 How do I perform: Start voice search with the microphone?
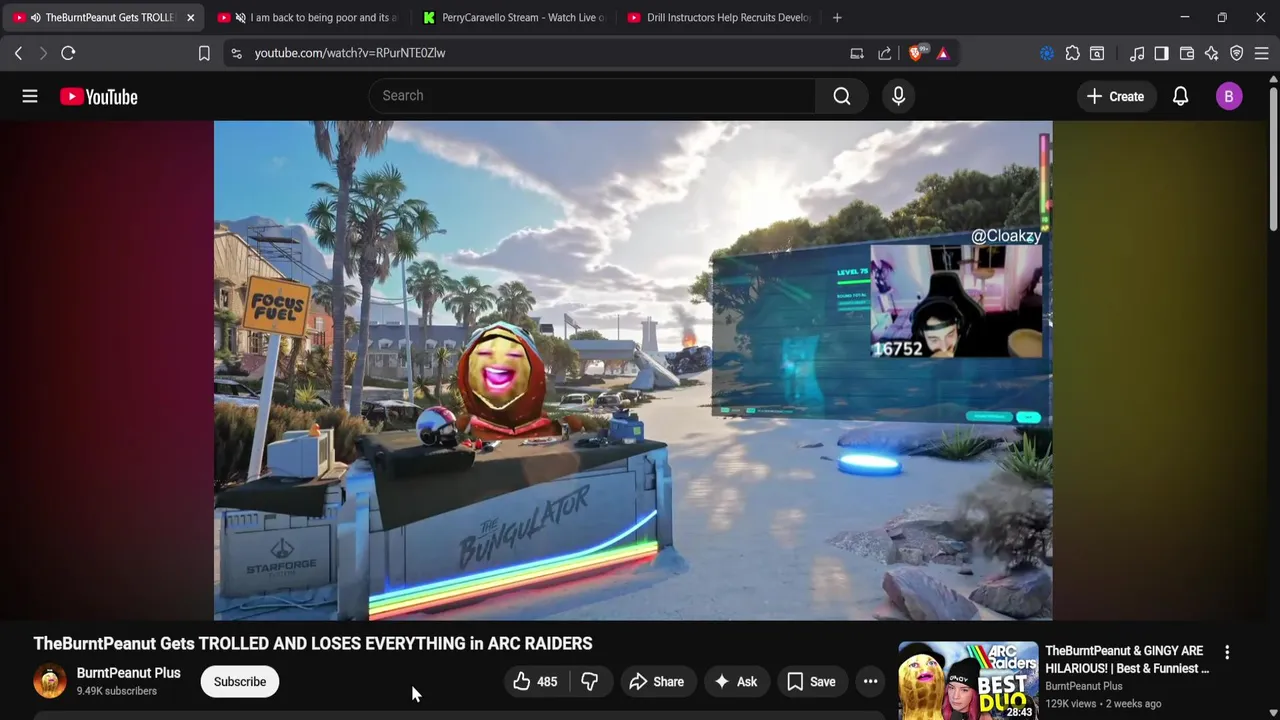[898, 96]
